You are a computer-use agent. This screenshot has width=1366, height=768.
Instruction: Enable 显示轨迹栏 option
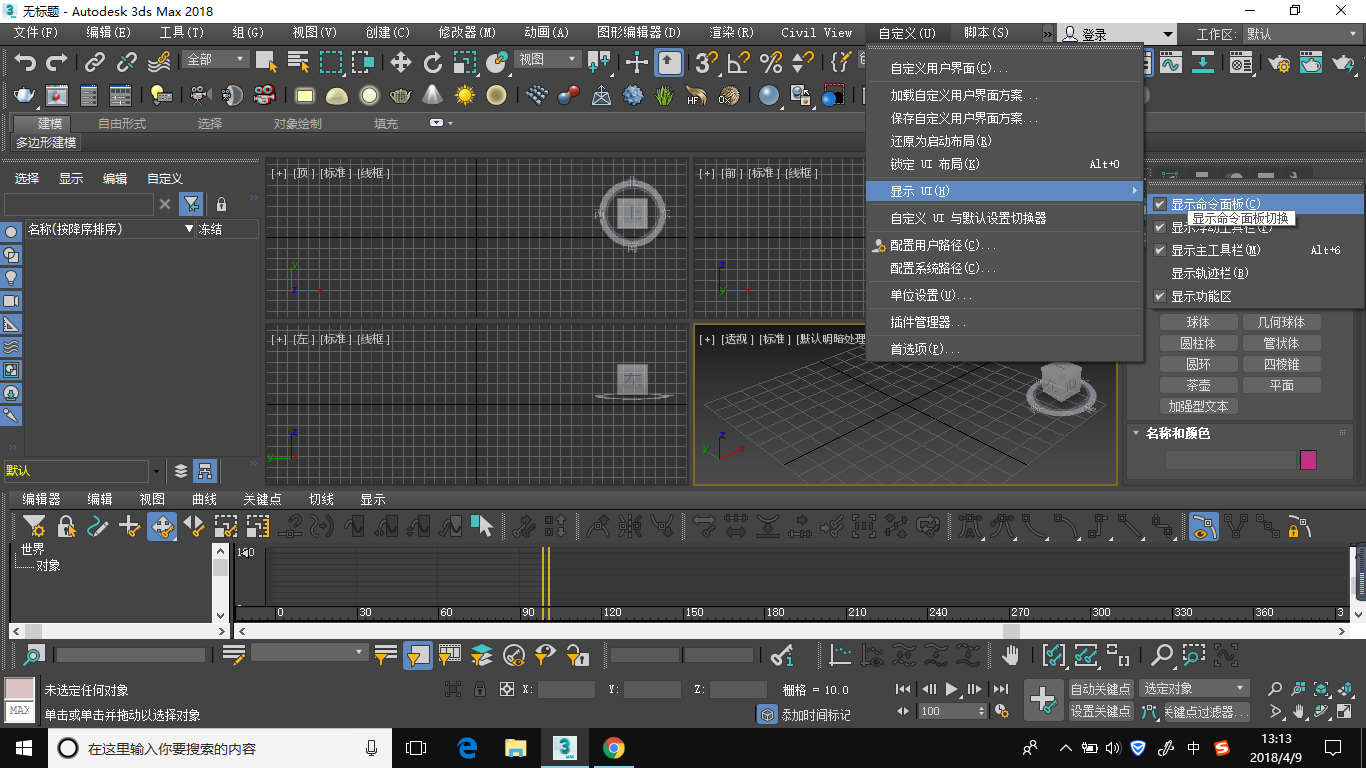(1209, 273)
